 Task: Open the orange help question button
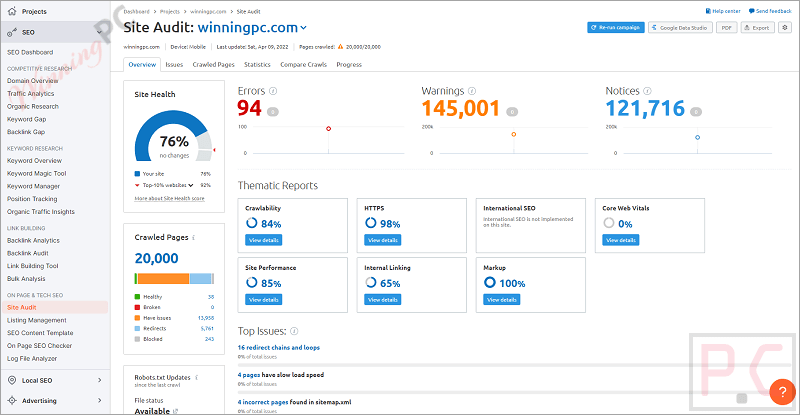click(x=782, y=392)
